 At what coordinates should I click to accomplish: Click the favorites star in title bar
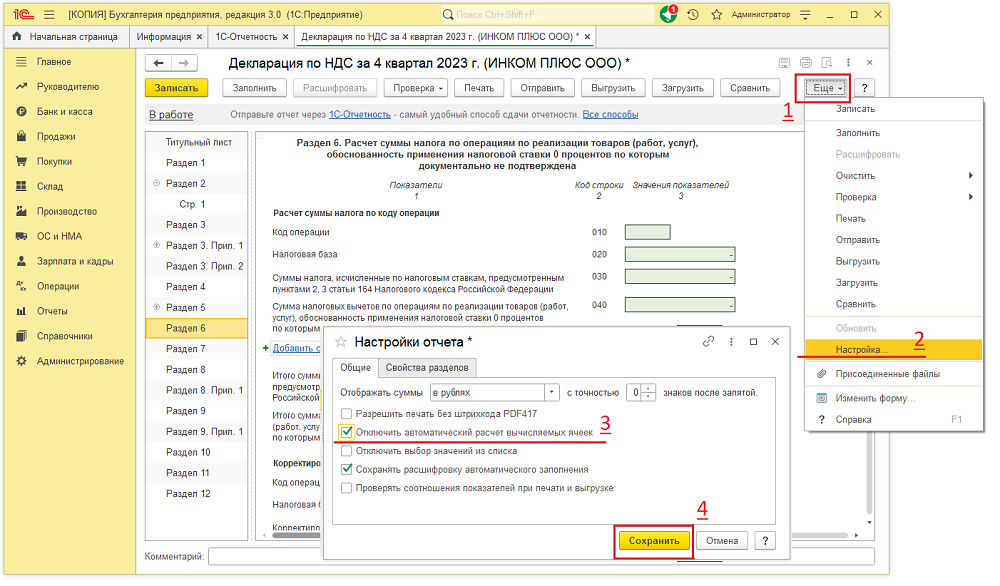coord(718,15)
